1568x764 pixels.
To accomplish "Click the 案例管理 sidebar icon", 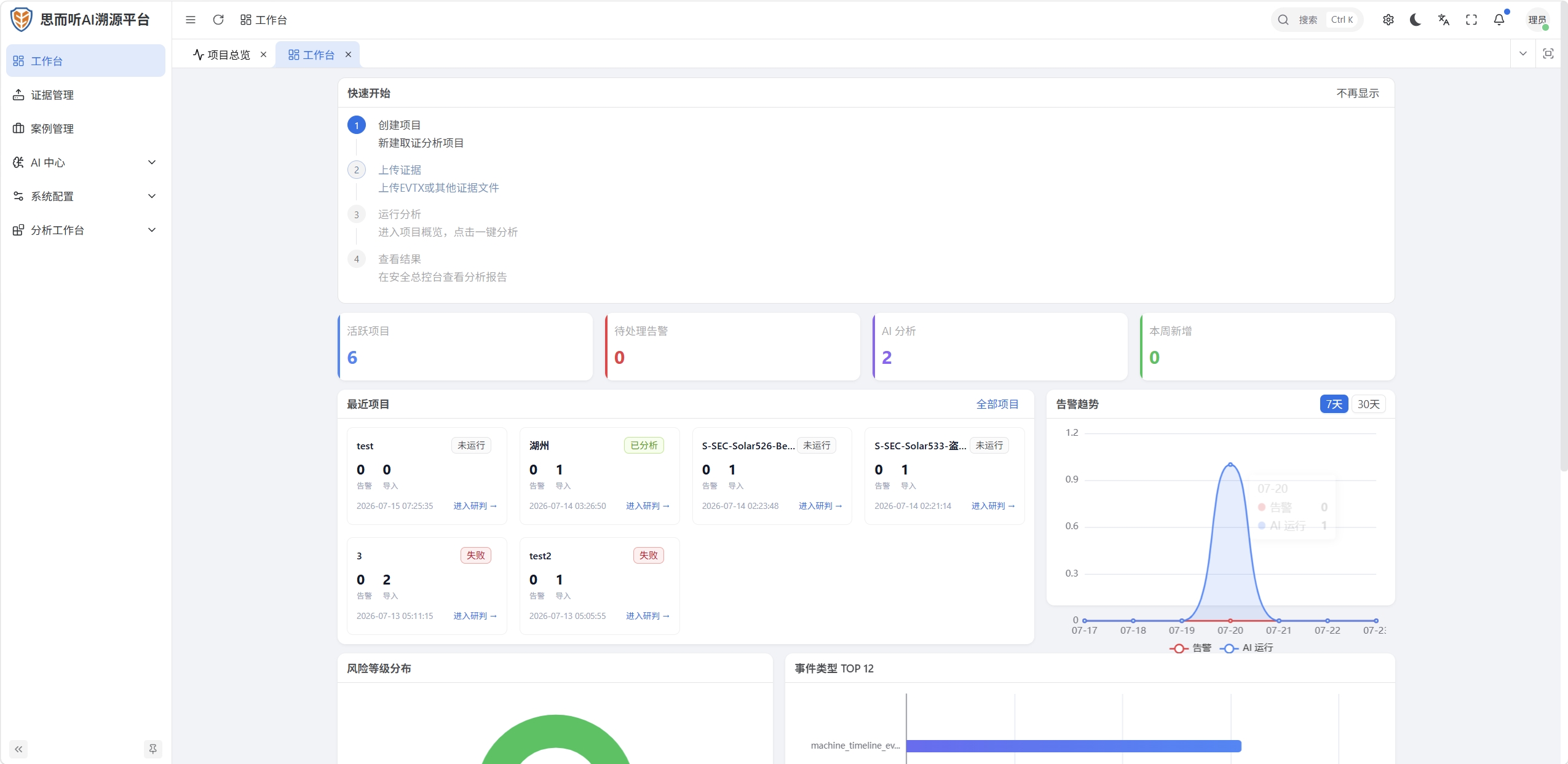I will click(x=18, y=128).
